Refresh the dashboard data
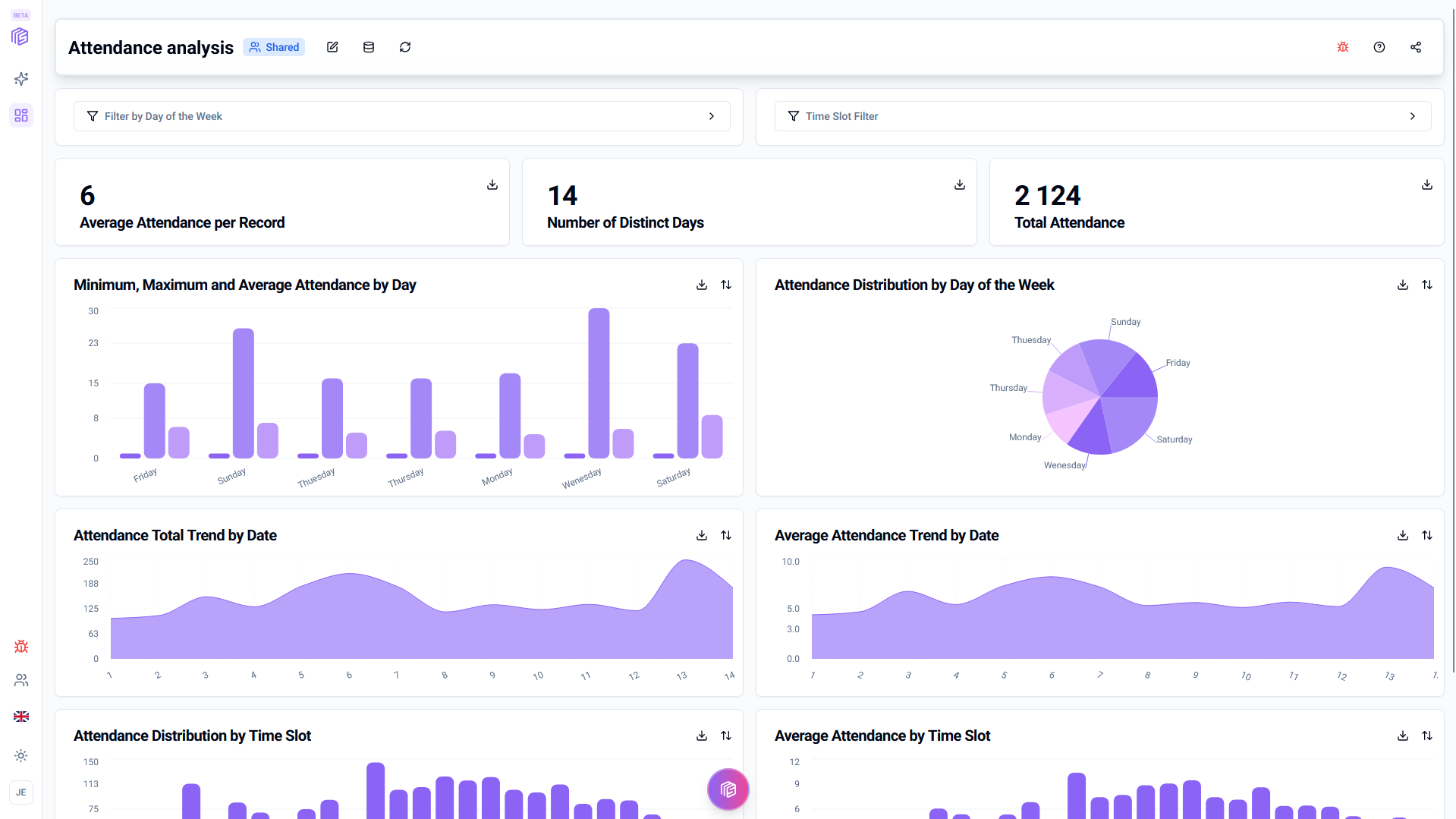This screenshot has width=1456, height=819. coord(405,46)
